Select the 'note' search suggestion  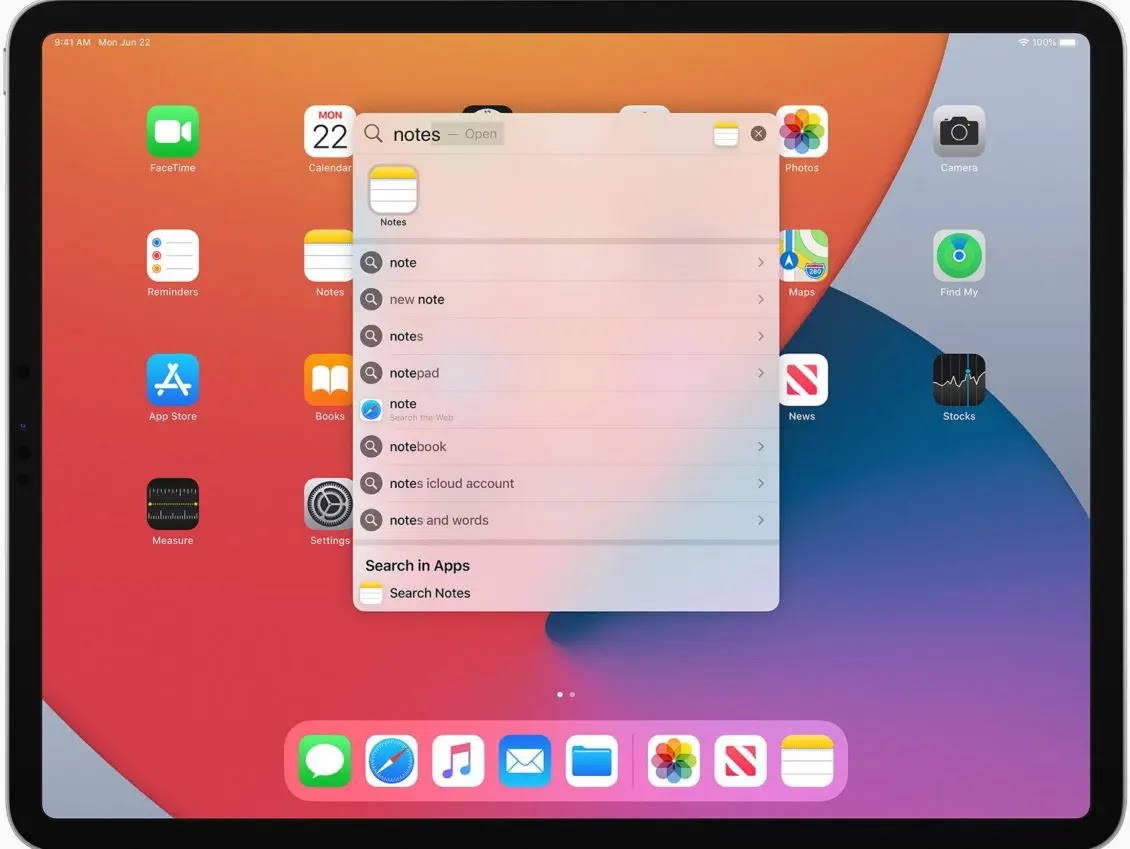coord(566,262)
